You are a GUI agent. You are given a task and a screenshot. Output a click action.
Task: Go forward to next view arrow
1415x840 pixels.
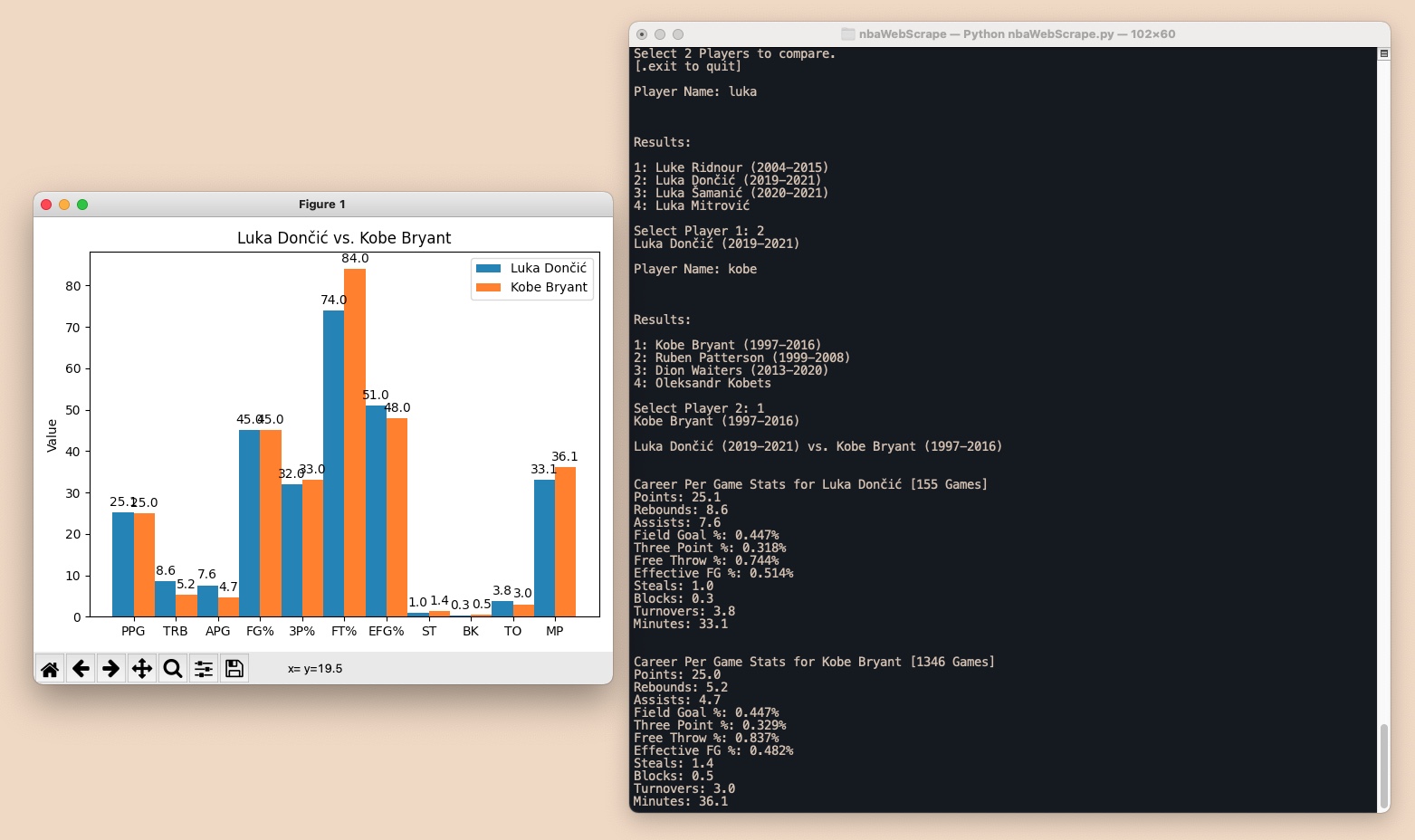pyautogui.click(x=111, y=669)
